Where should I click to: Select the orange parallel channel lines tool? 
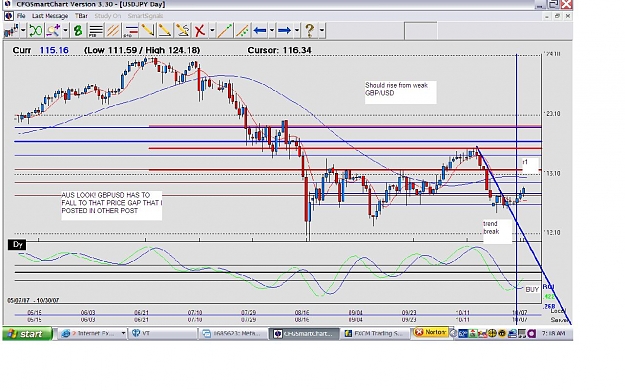(x=113, y=30)
